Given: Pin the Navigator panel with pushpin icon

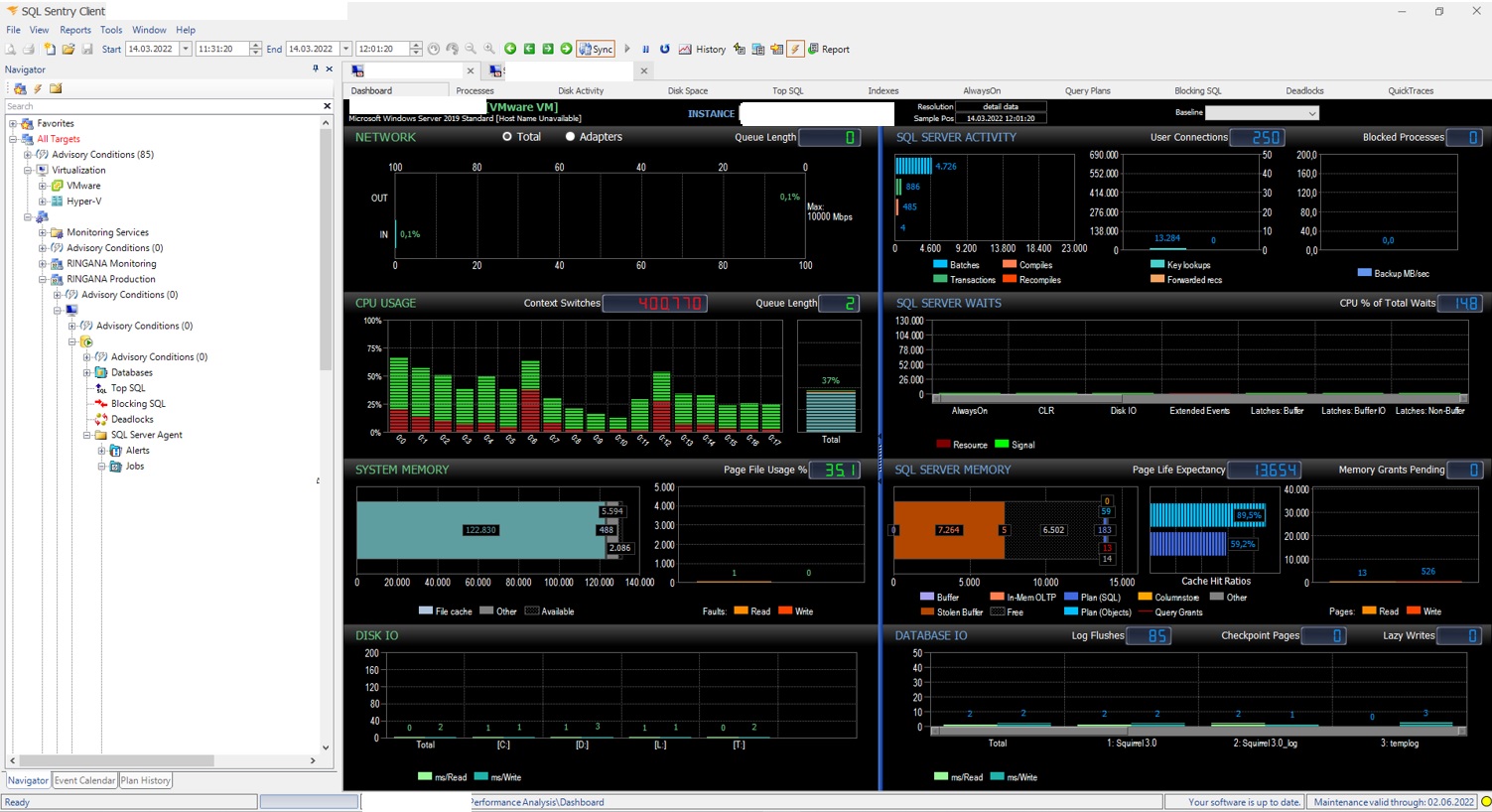Looking at the screenshot, I should [316, 68].
